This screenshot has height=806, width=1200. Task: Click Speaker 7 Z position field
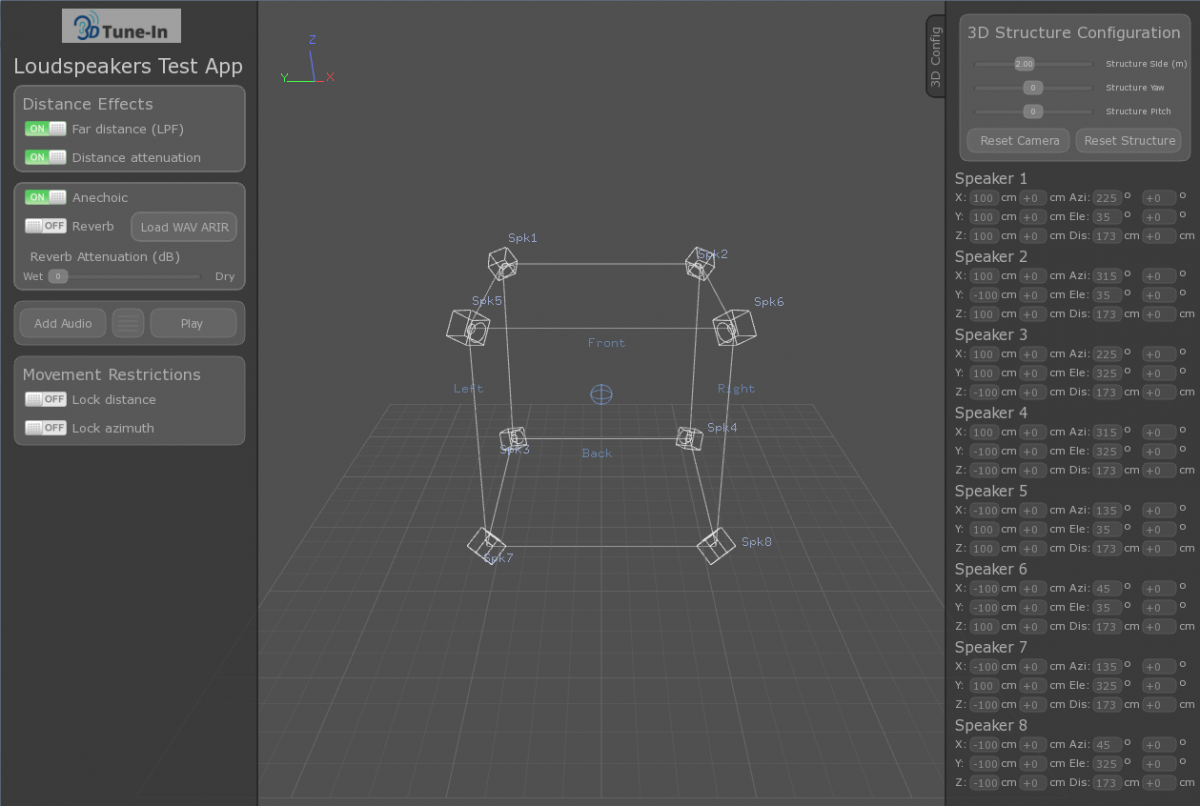[984, 704]
